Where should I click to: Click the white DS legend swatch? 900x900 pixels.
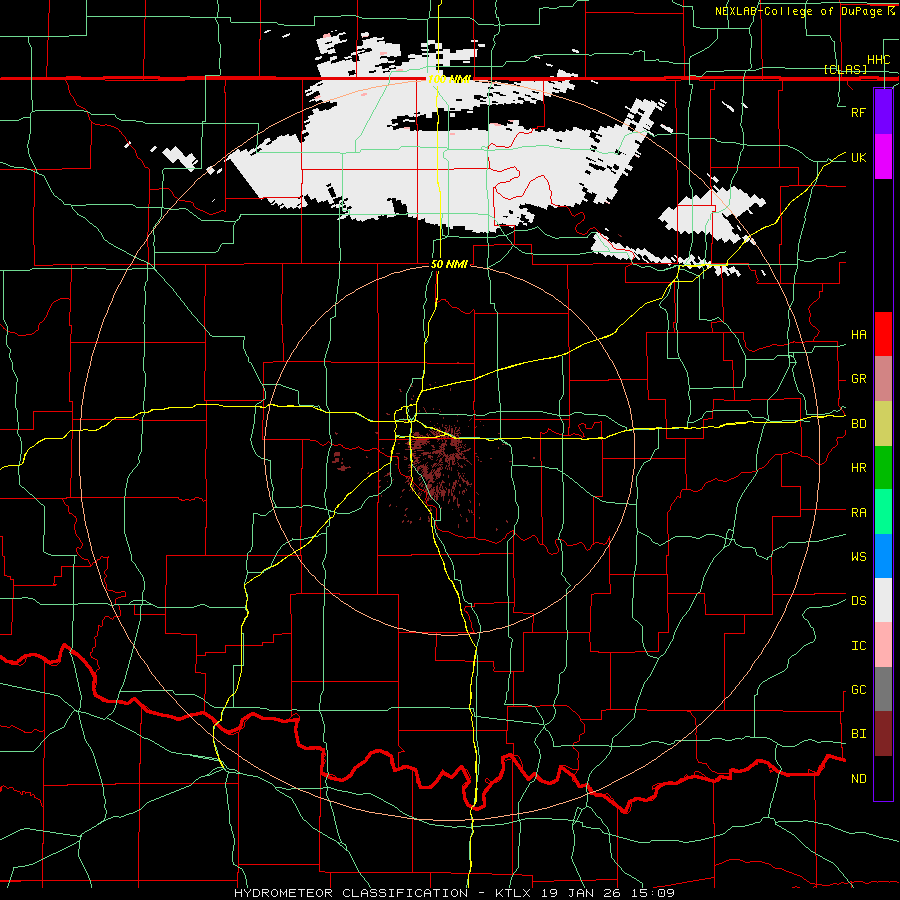point(883,600)
